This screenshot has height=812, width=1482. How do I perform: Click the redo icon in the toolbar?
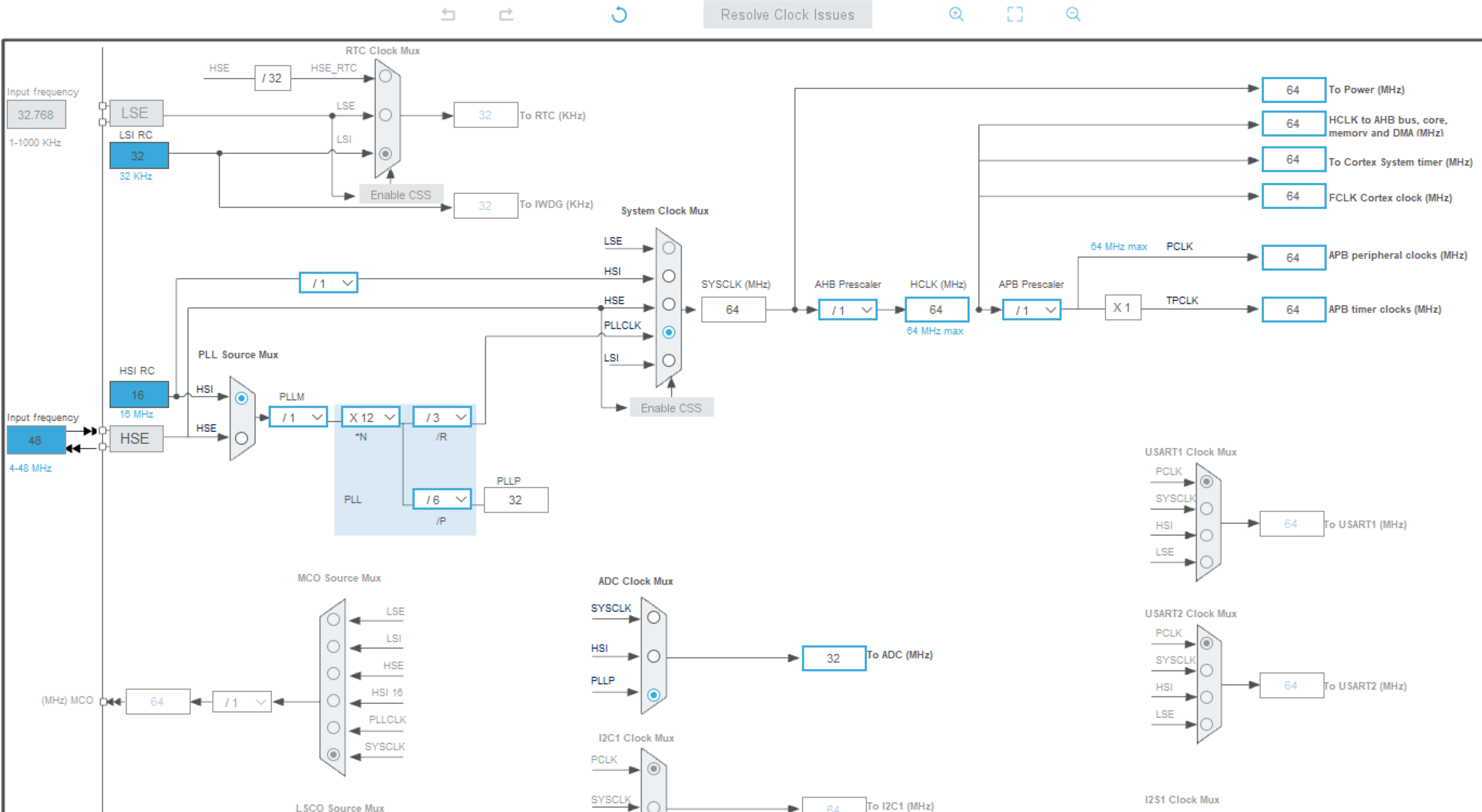[506, 14]
